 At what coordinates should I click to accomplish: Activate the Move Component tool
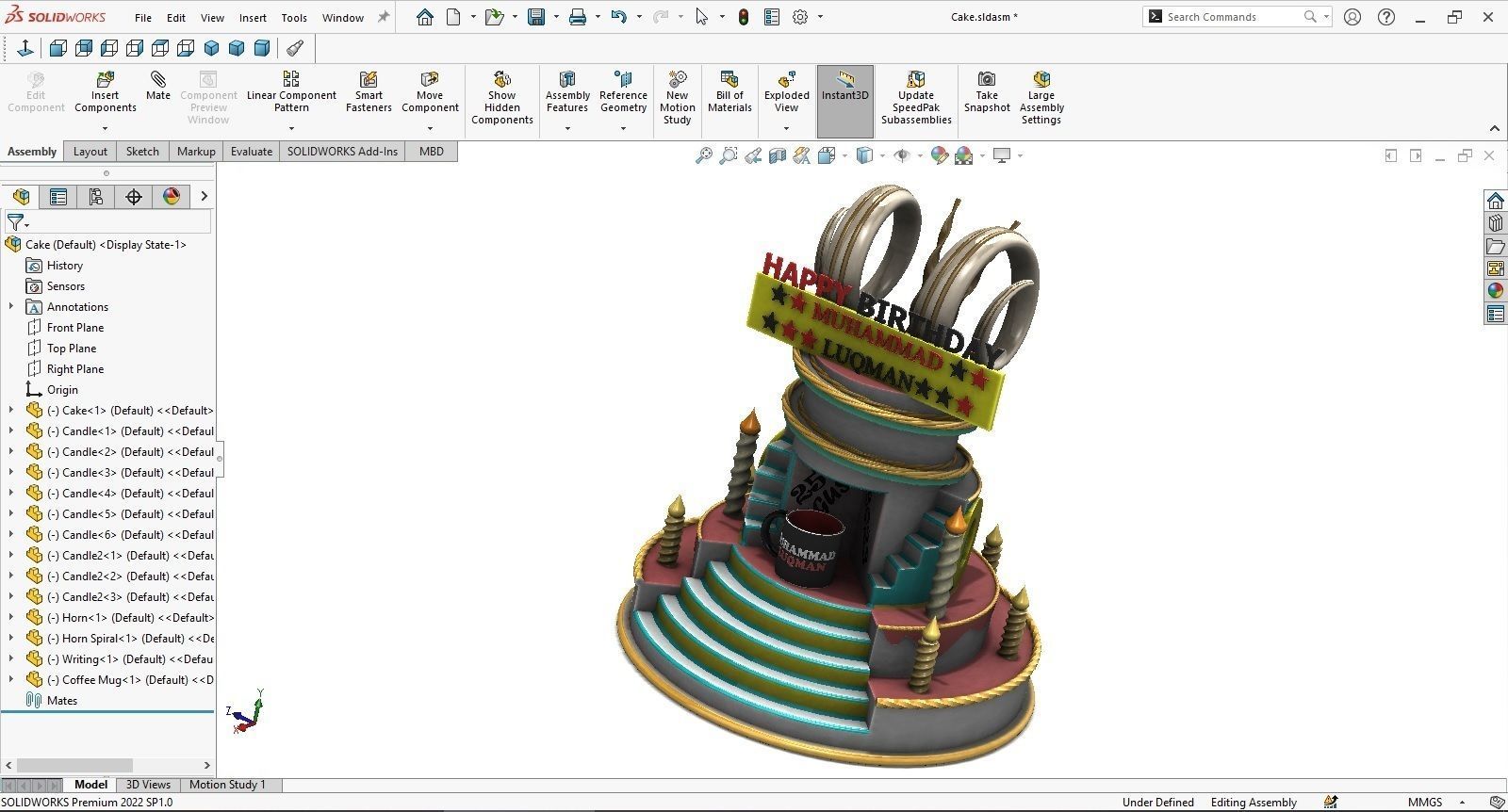coord(430,91)
